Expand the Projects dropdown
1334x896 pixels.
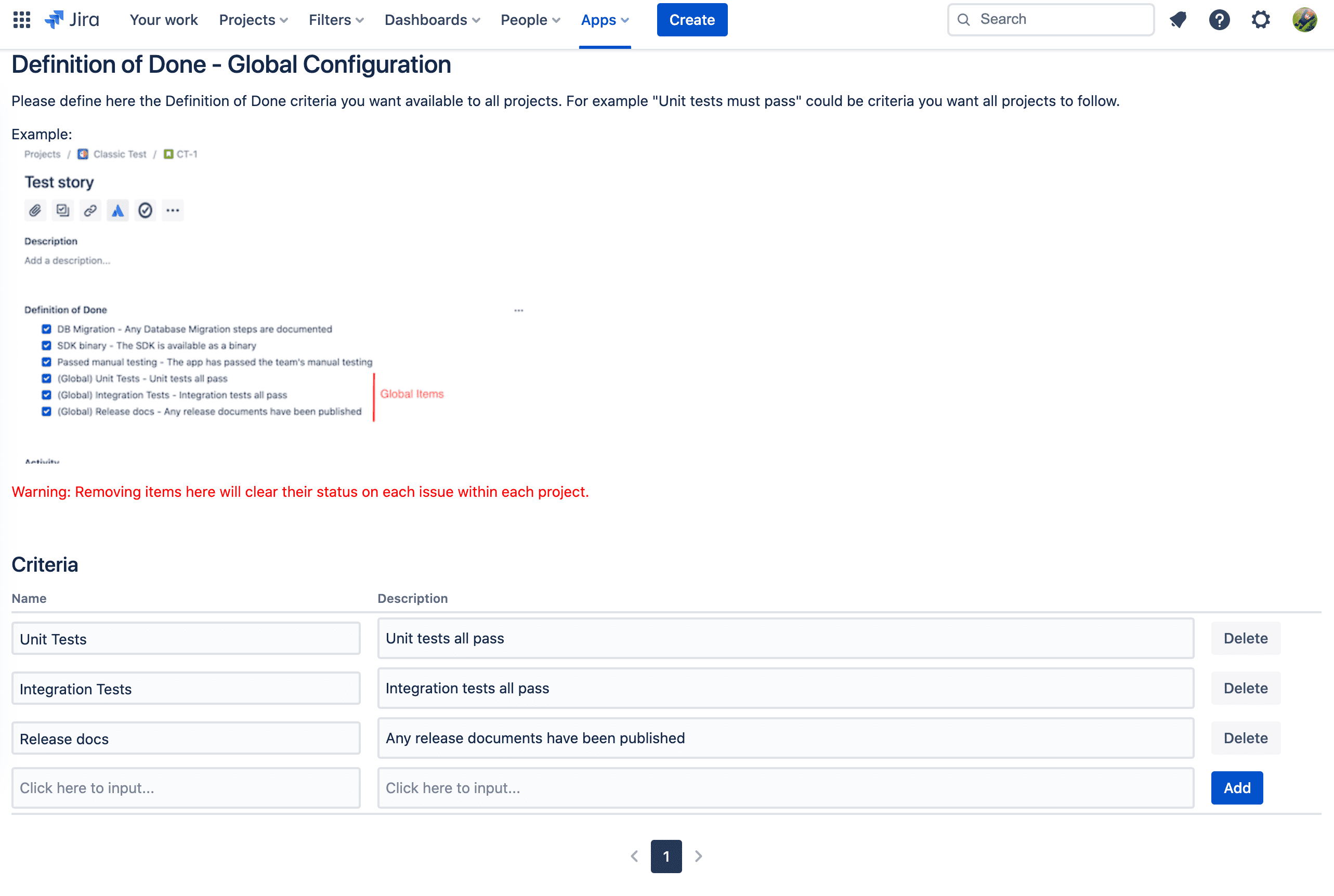pos(253,20)
